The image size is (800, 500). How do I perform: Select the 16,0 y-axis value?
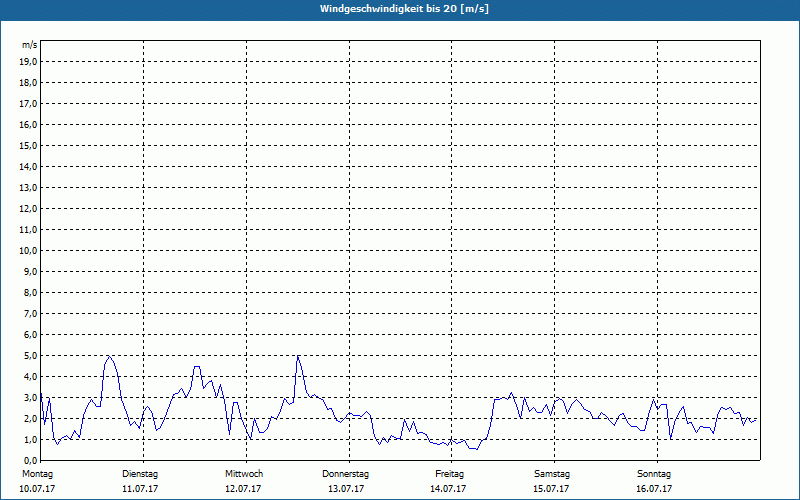coord(28,124)
